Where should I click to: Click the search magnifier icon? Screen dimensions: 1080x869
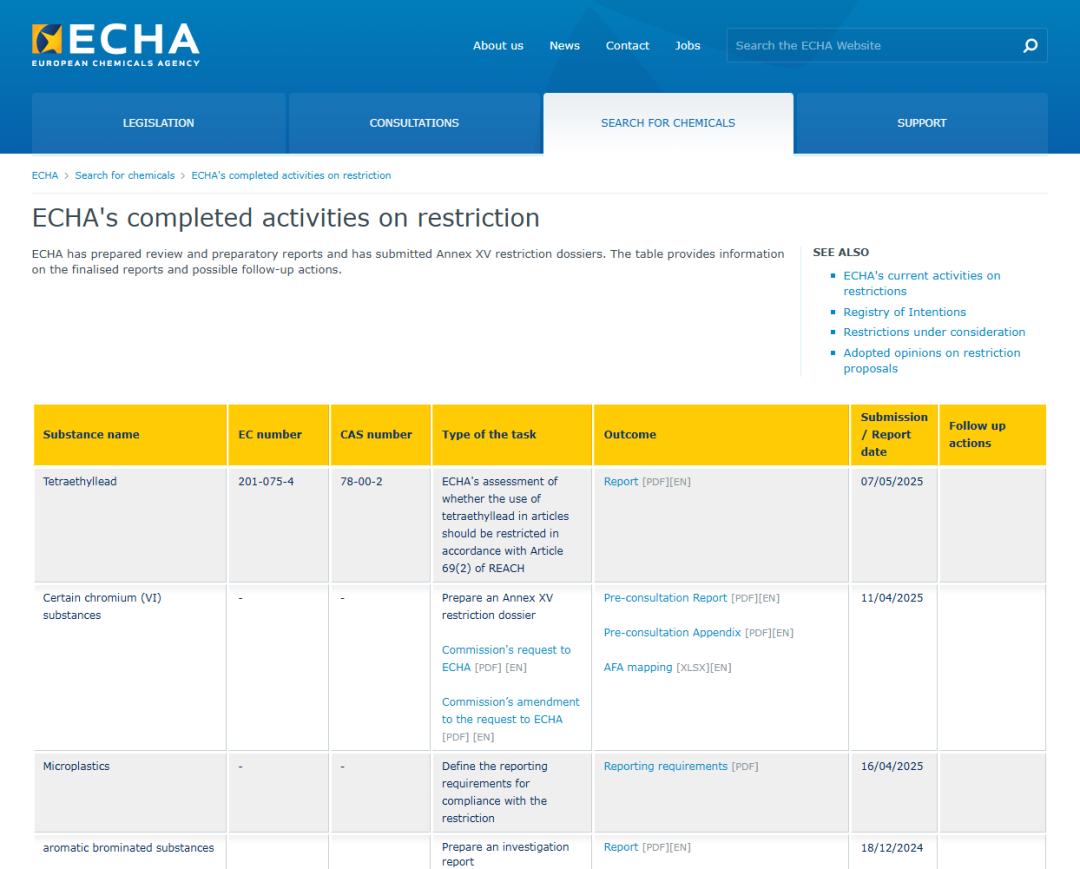coord(1029,45)
